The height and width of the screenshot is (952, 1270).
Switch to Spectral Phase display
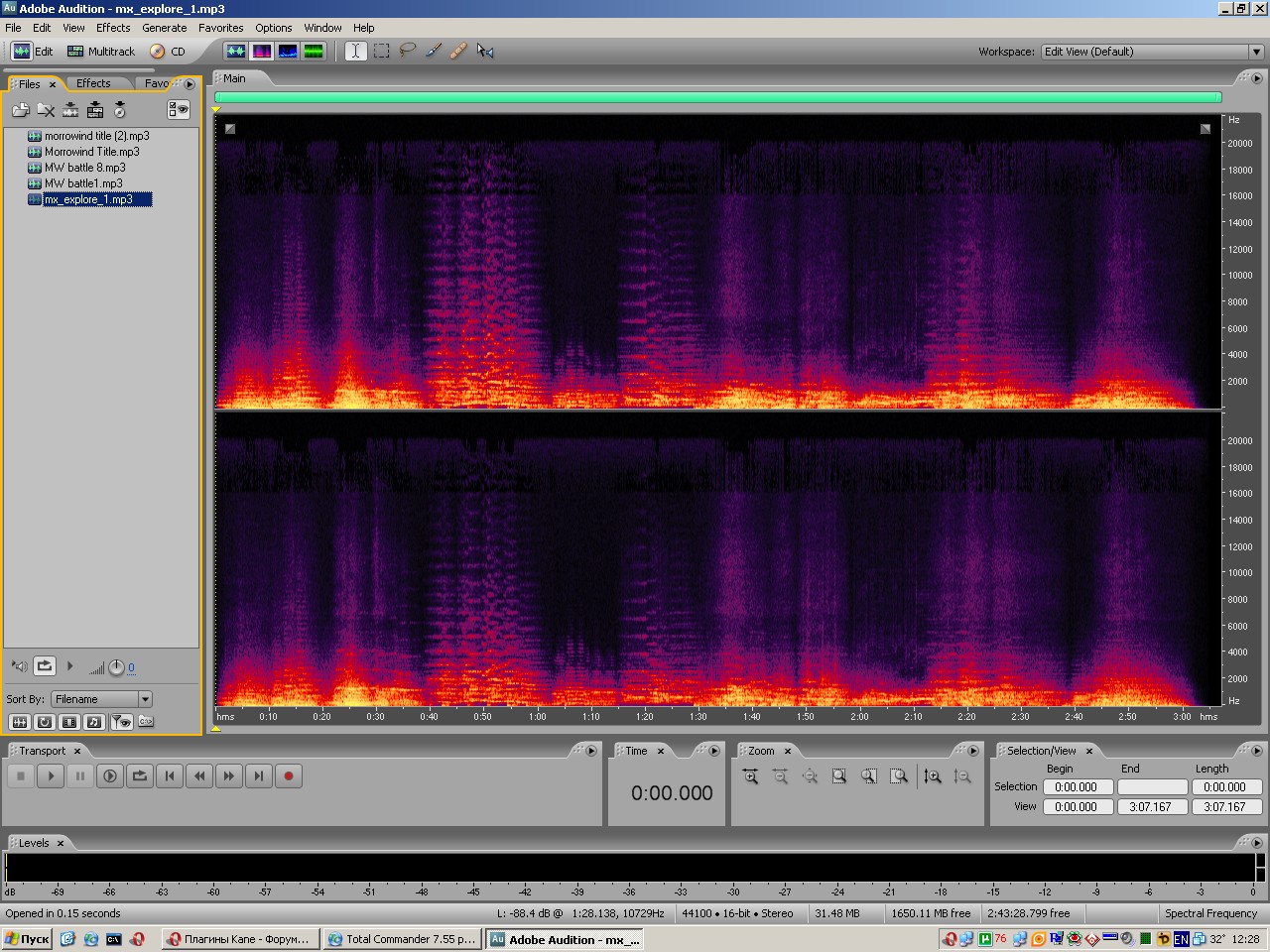pos(314,51)
